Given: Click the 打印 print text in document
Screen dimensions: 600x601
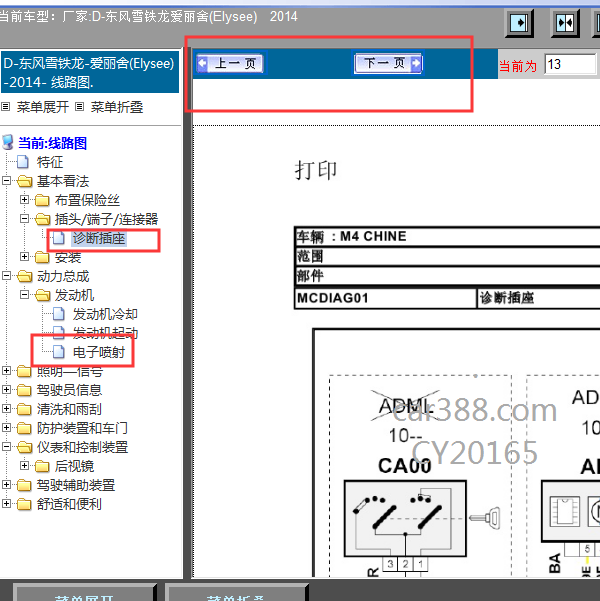Looking at the screenshot, I should pyautogui.click(x=316, y=170).
